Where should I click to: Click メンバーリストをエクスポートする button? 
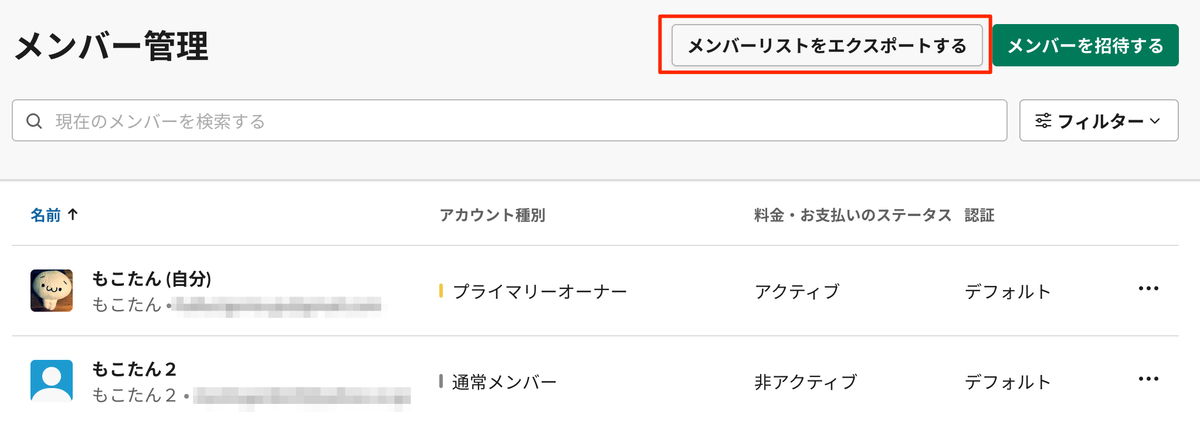(827, 46)
